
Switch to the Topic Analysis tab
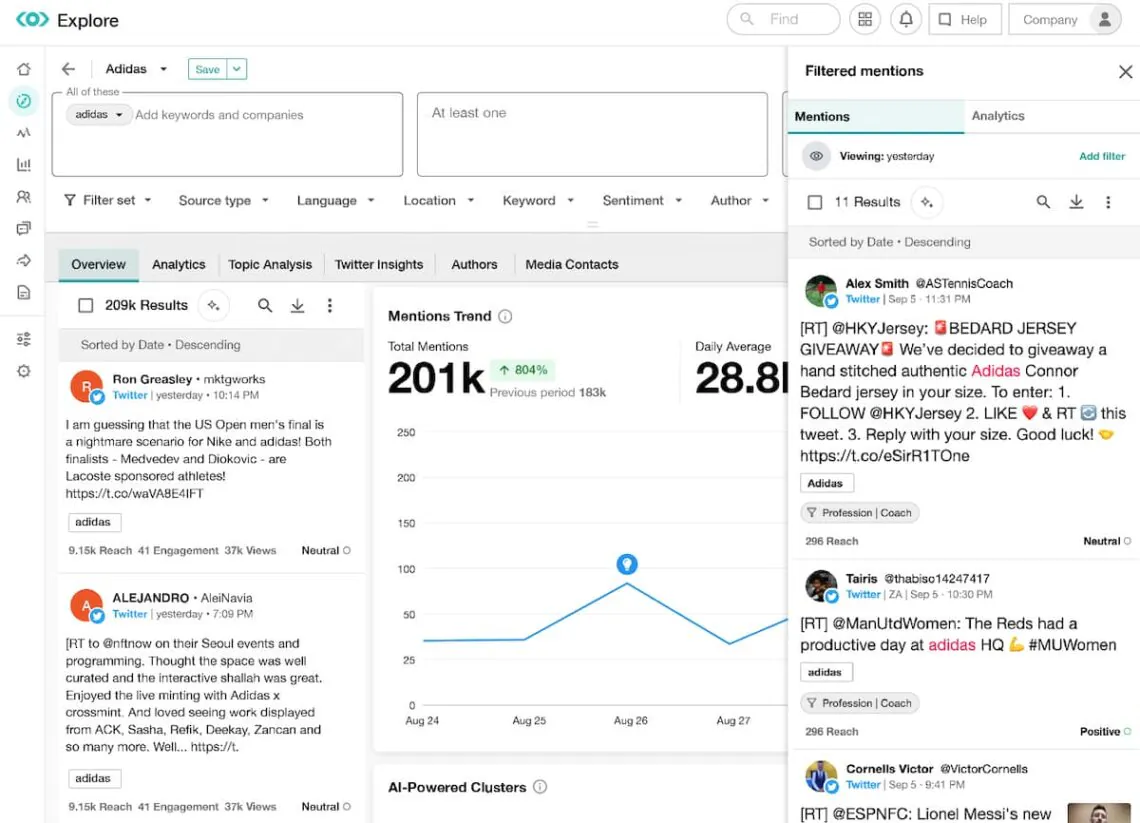pos(270,265)
